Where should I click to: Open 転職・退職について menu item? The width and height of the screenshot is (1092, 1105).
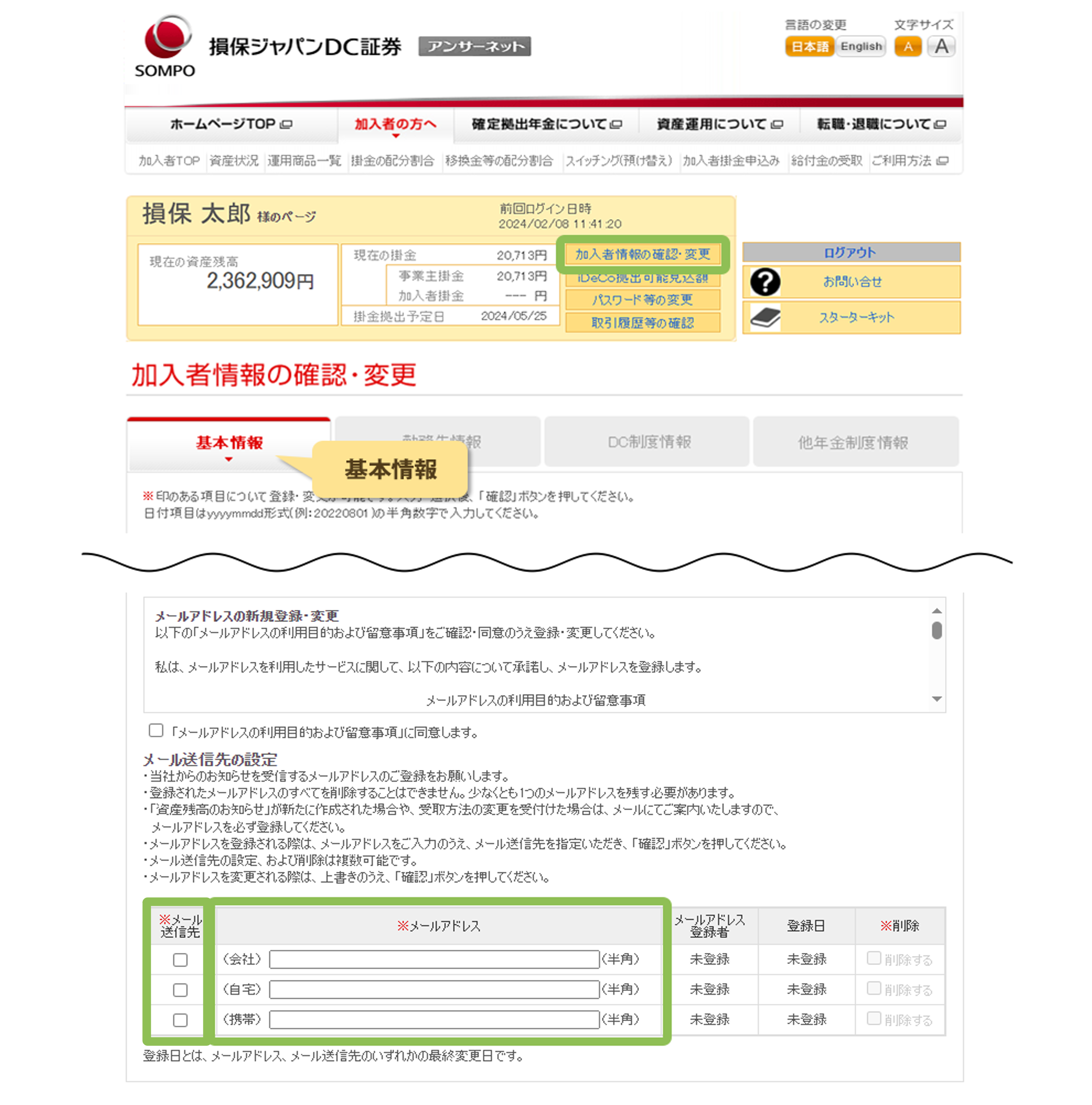tap(881, 124)
